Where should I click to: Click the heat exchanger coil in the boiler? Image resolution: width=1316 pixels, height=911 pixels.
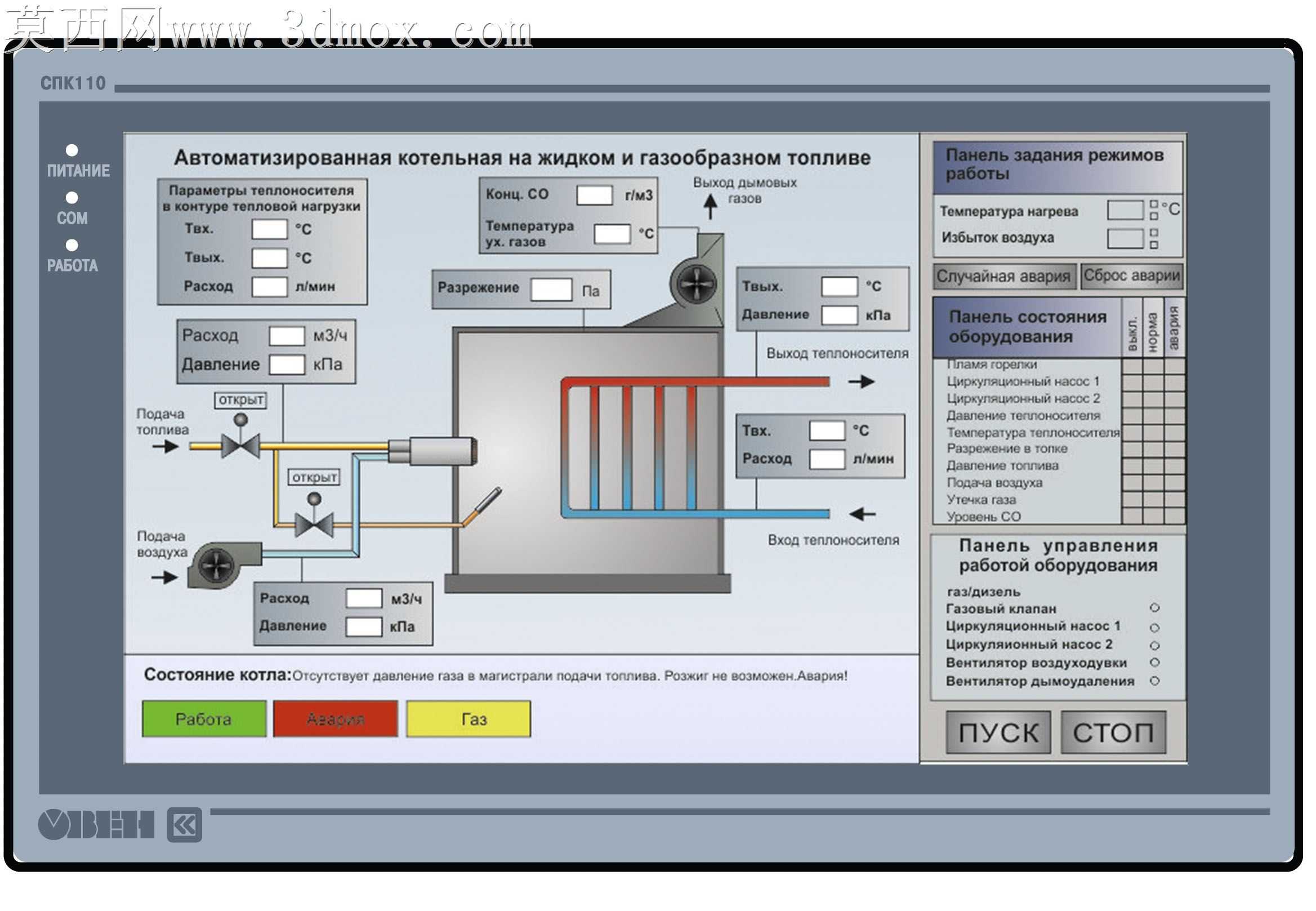coord(695,447)
